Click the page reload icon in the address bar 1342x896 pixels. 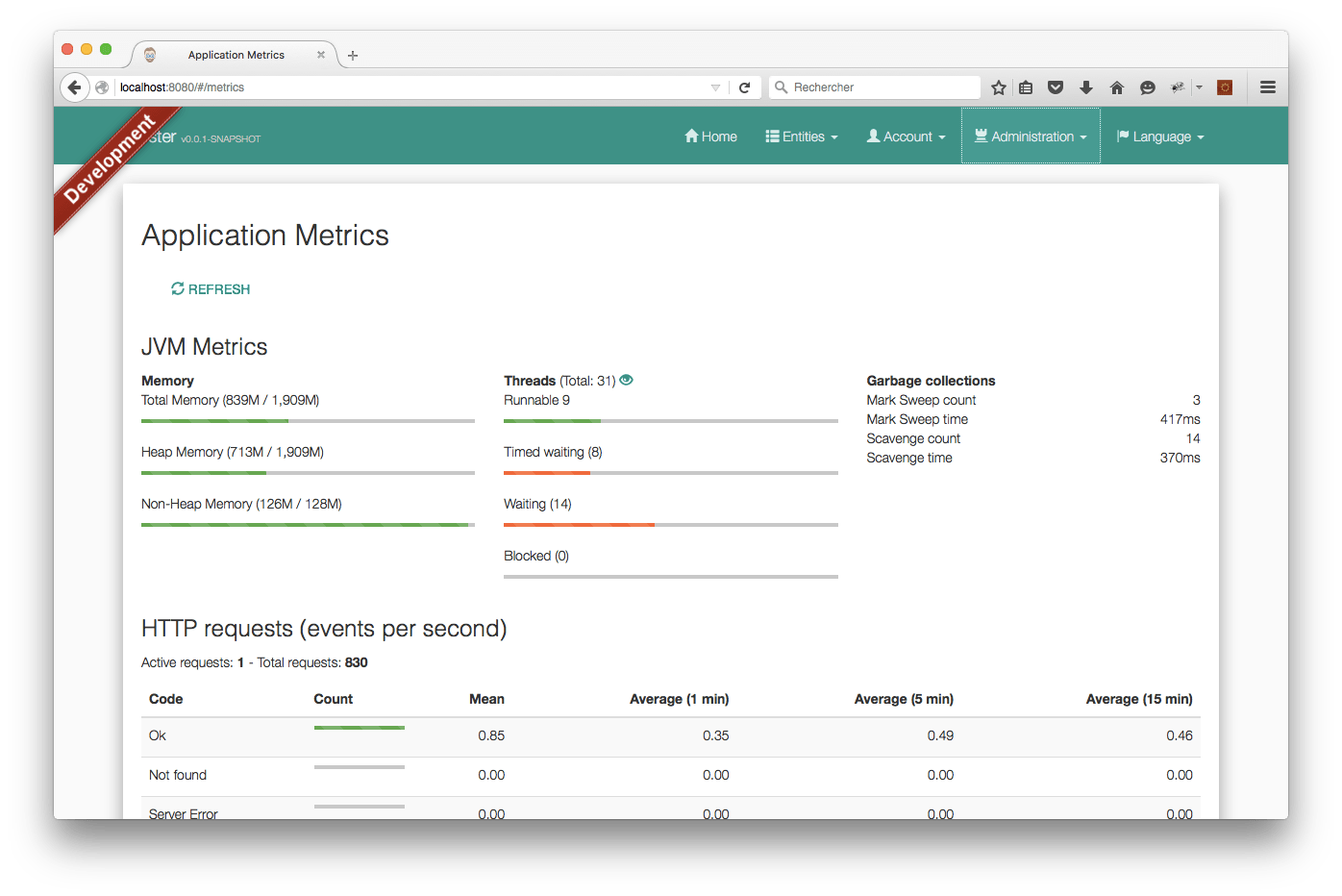tap(745, 87)
